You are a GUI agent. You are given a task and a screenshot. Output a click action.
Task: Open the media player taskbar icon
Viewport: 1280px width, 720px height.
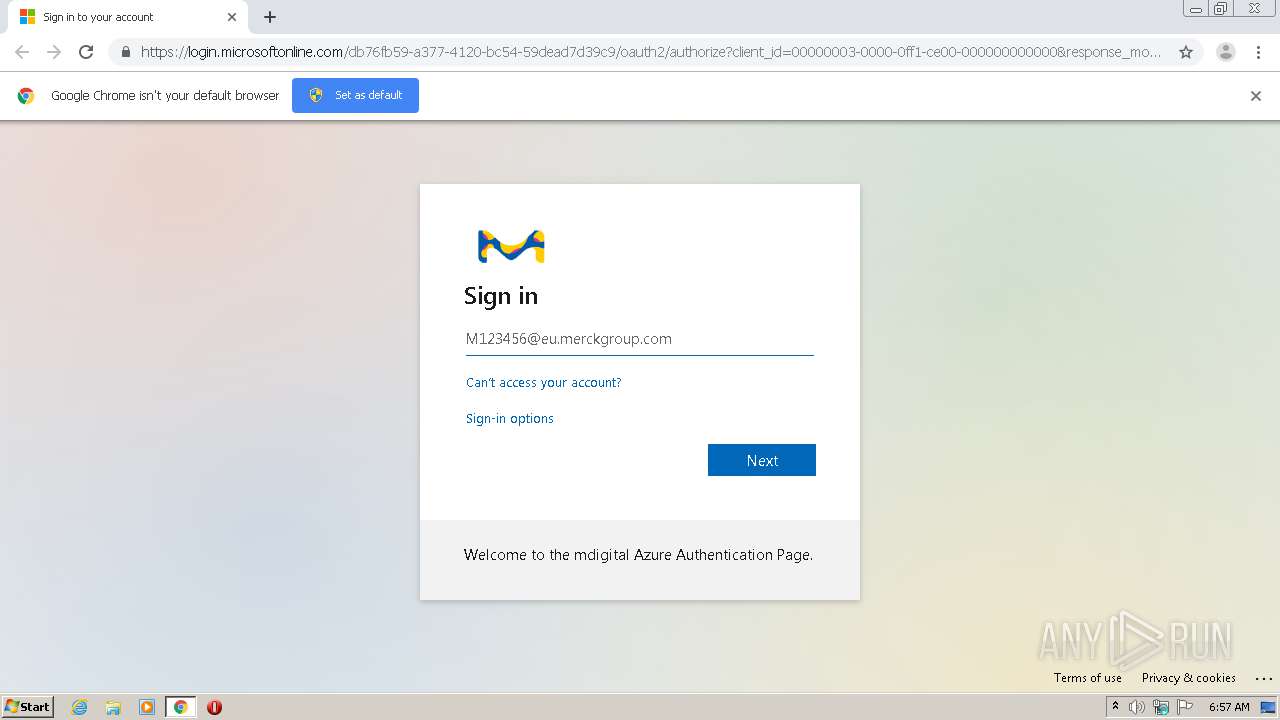(147, 707)
